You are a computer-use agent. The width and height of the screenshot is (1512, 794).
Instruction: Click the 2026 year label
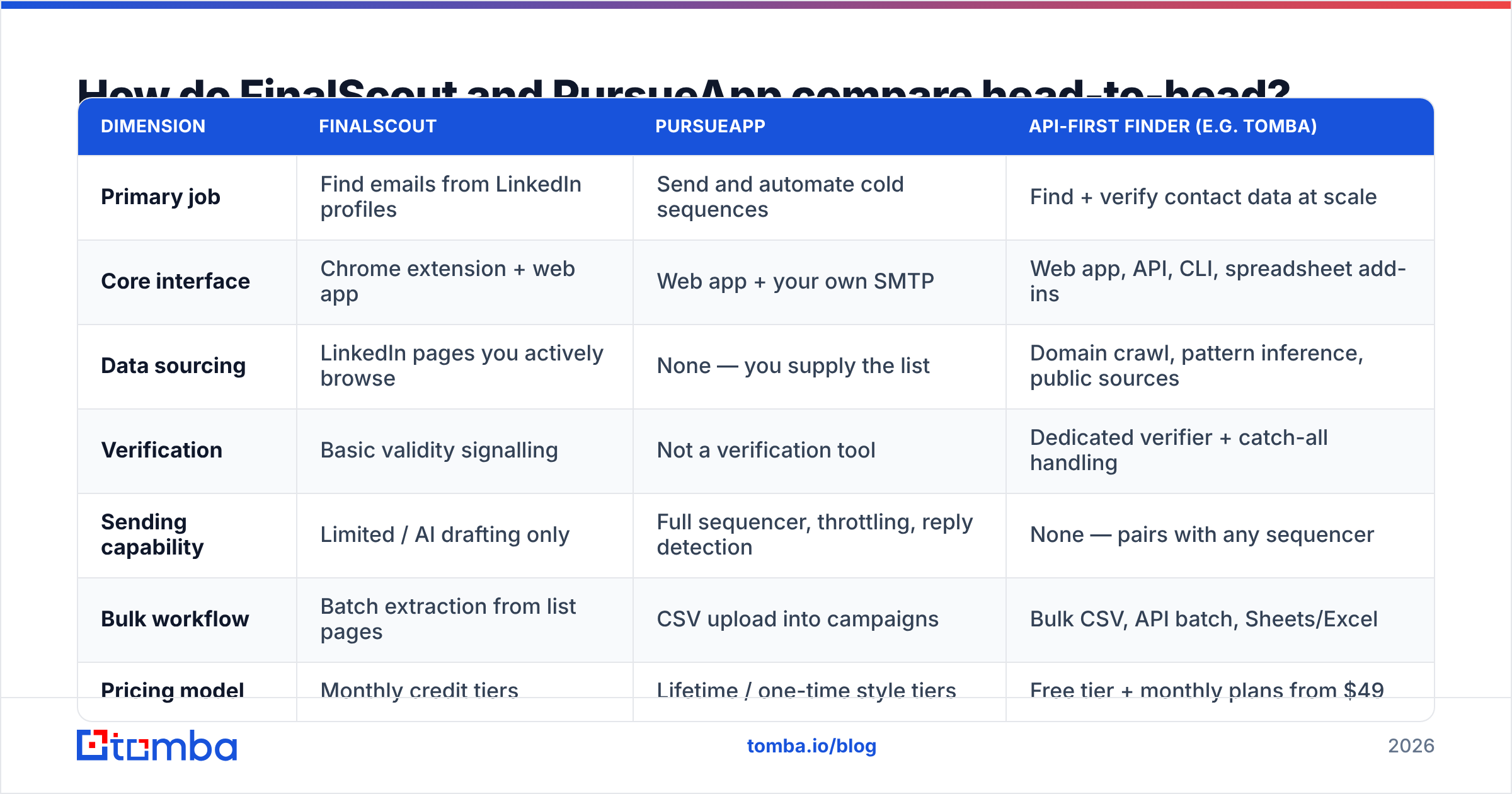click(x=1411, y=746)
